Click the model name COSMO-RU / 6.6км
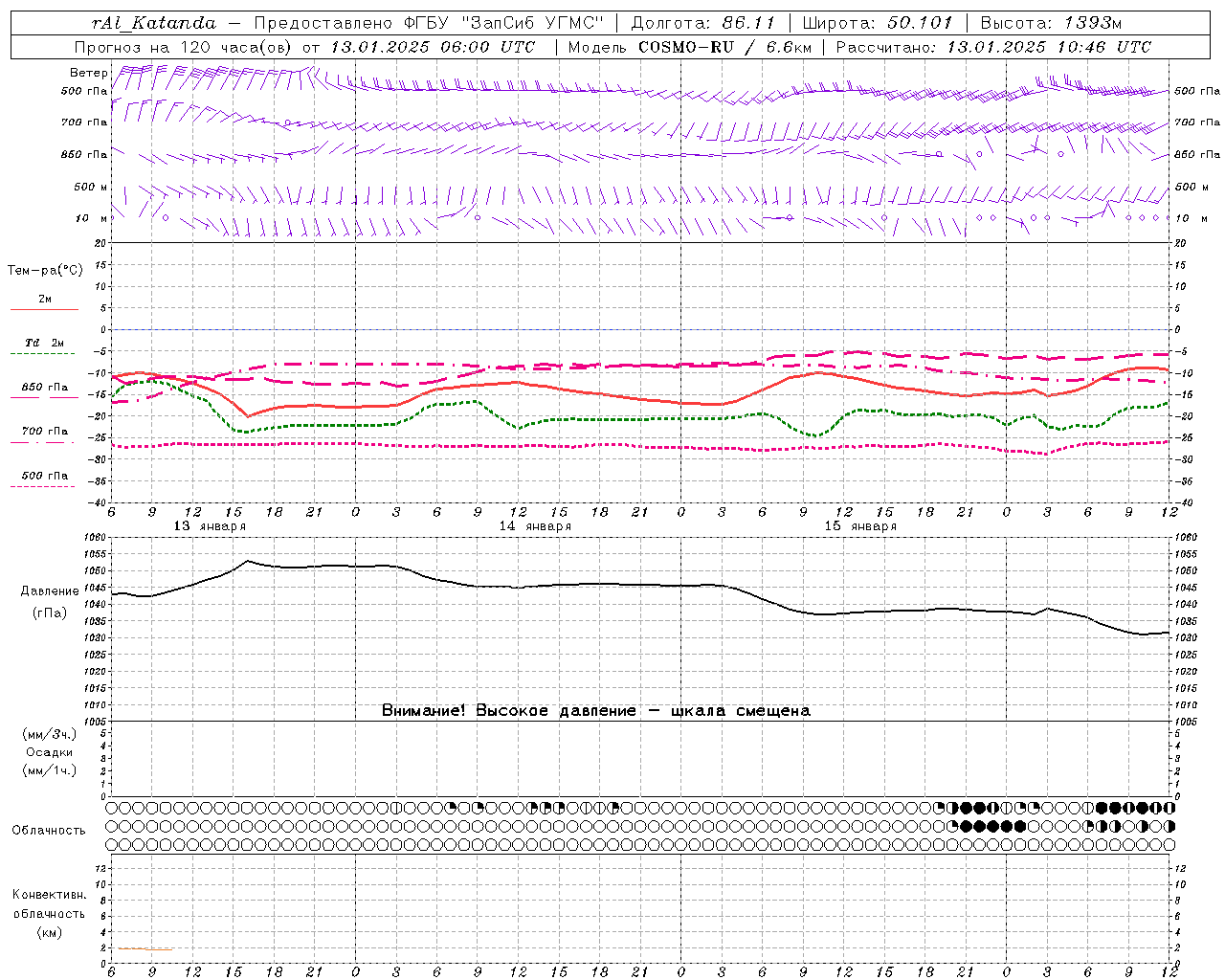Viewport: 1225px width, 980px height. click(x=725, y=47)
